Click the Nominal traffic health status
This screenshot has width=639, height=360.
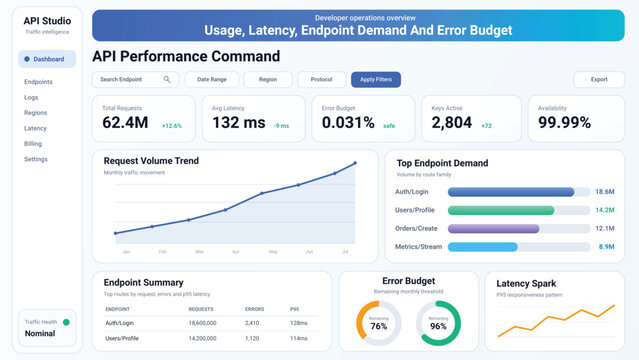40,333
